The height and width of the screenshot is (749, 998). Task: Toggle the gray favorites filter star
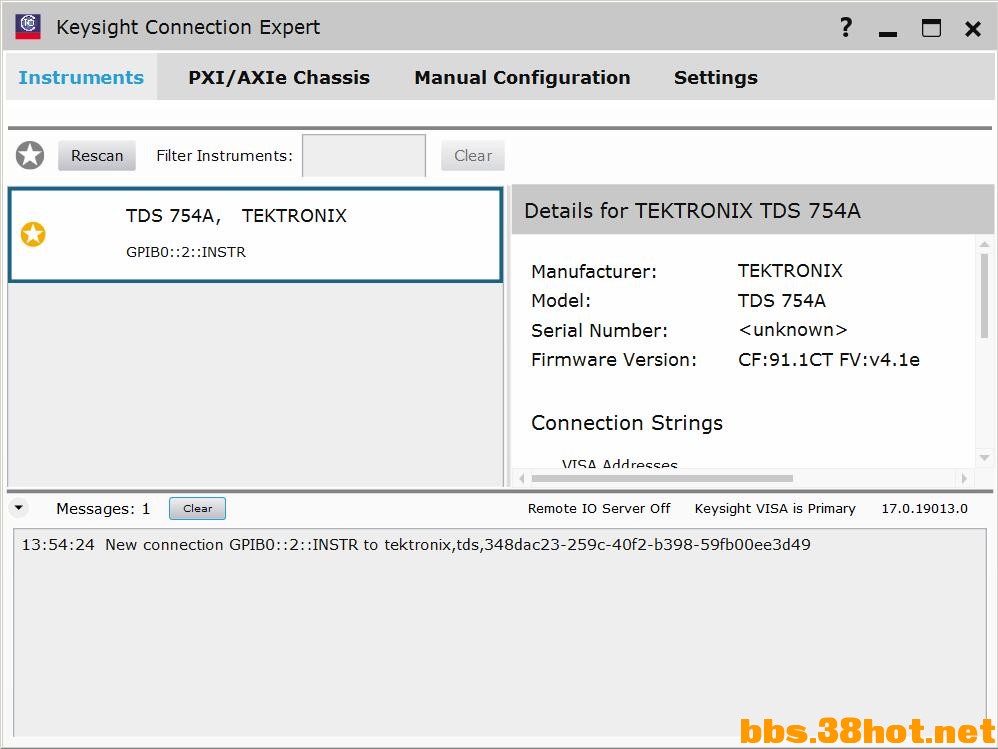coord(30,155)
